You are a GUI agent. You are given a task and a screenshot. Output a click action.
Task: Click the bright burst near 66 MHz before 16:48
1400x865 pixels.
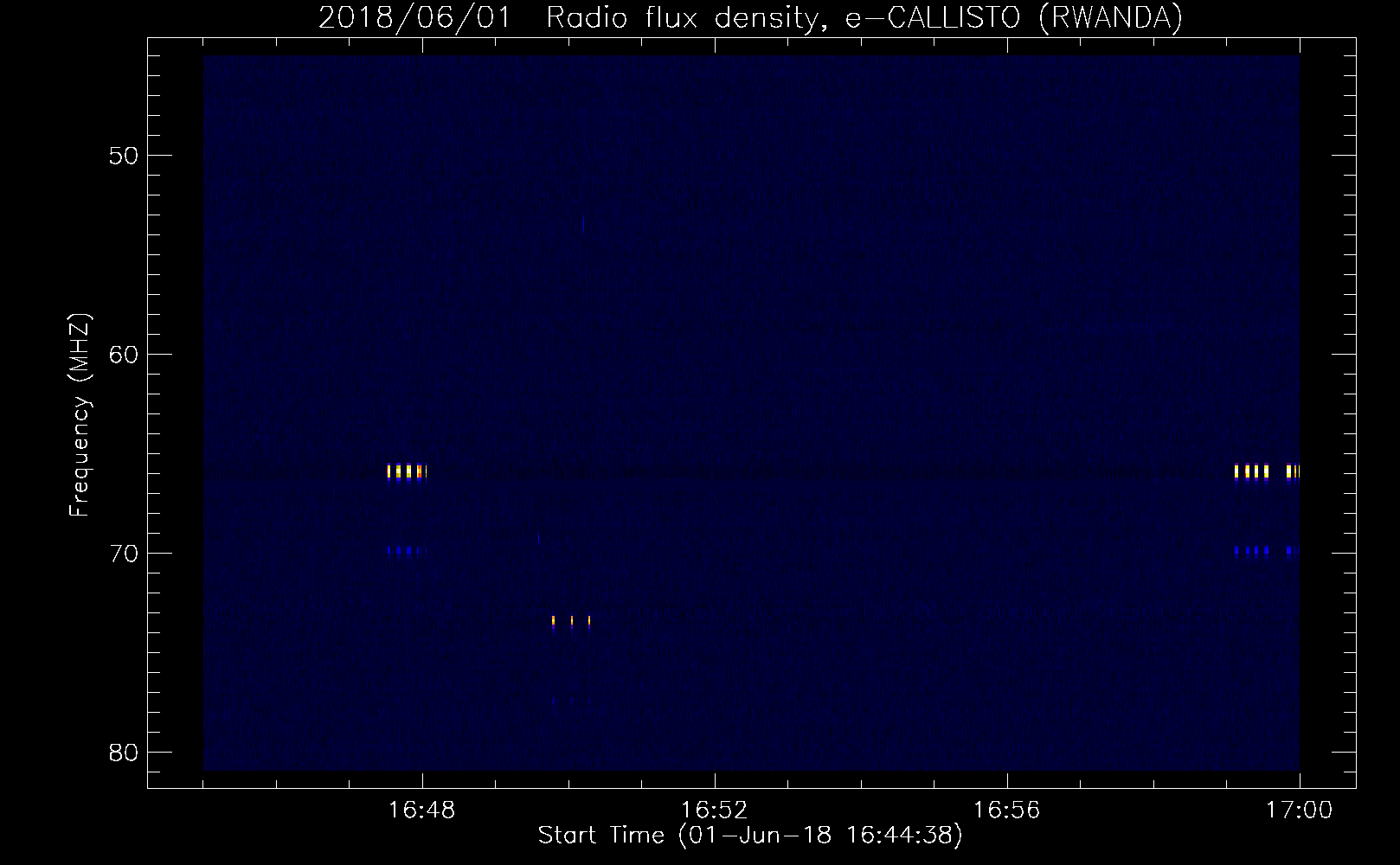coord(407,471)
